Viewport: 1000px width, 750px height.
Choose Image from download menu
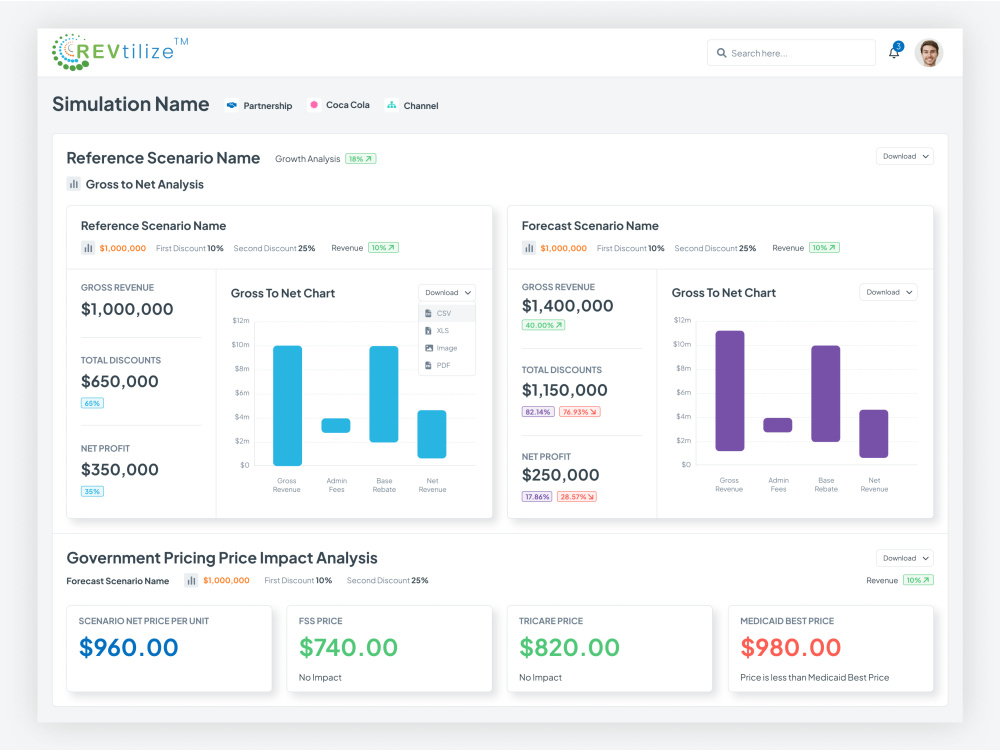[447, 348]
